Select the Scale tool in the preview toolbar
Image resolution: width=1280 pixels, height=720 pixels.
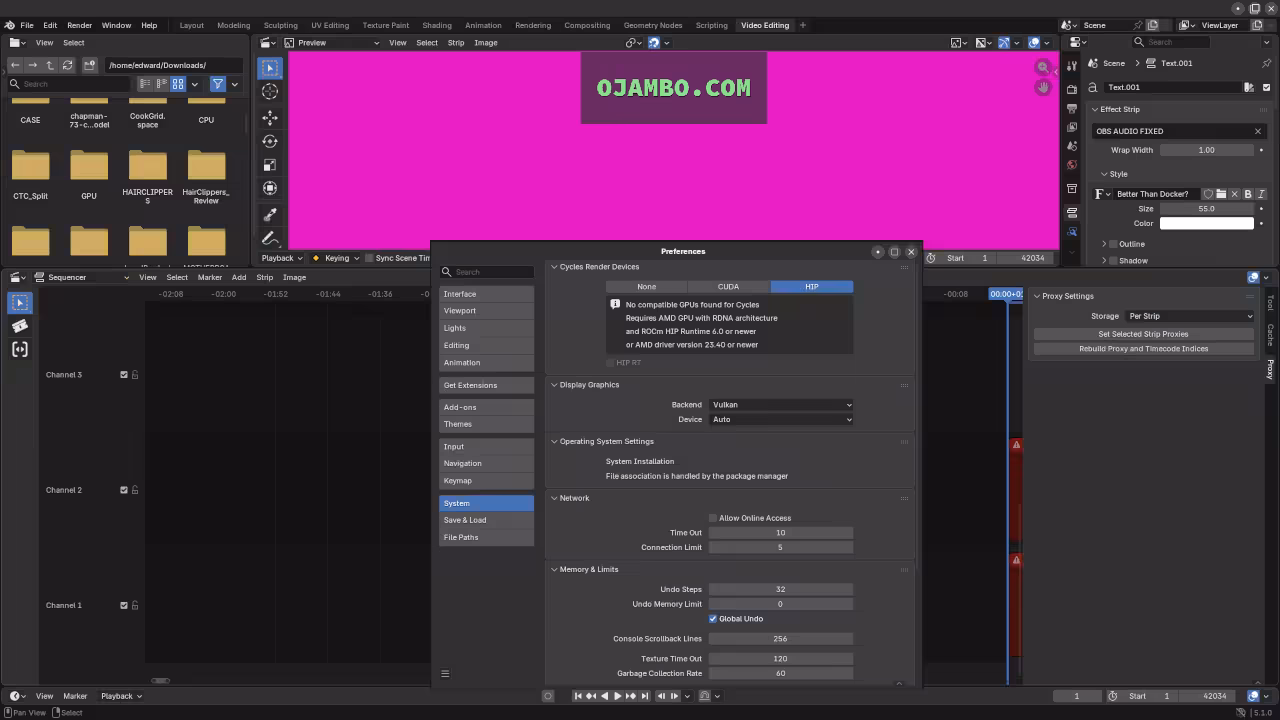(x=269, y=166)
